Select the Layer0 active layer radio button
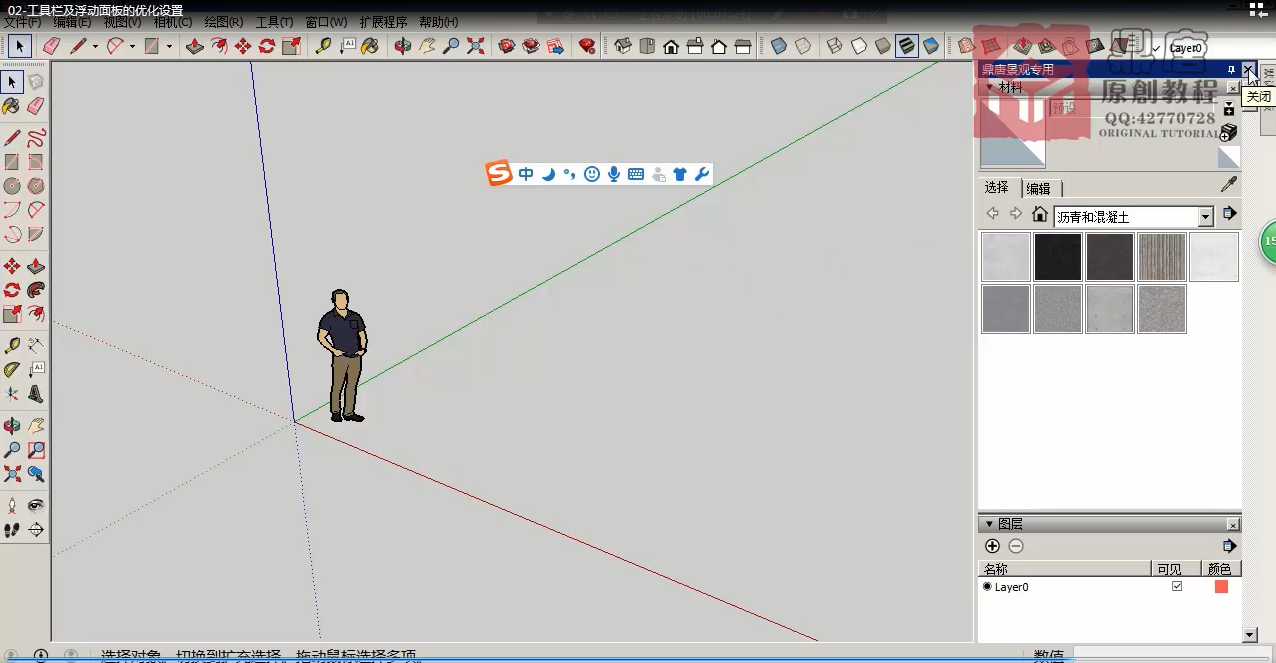This screenshot has height=663, width=1276. point(987,587)
